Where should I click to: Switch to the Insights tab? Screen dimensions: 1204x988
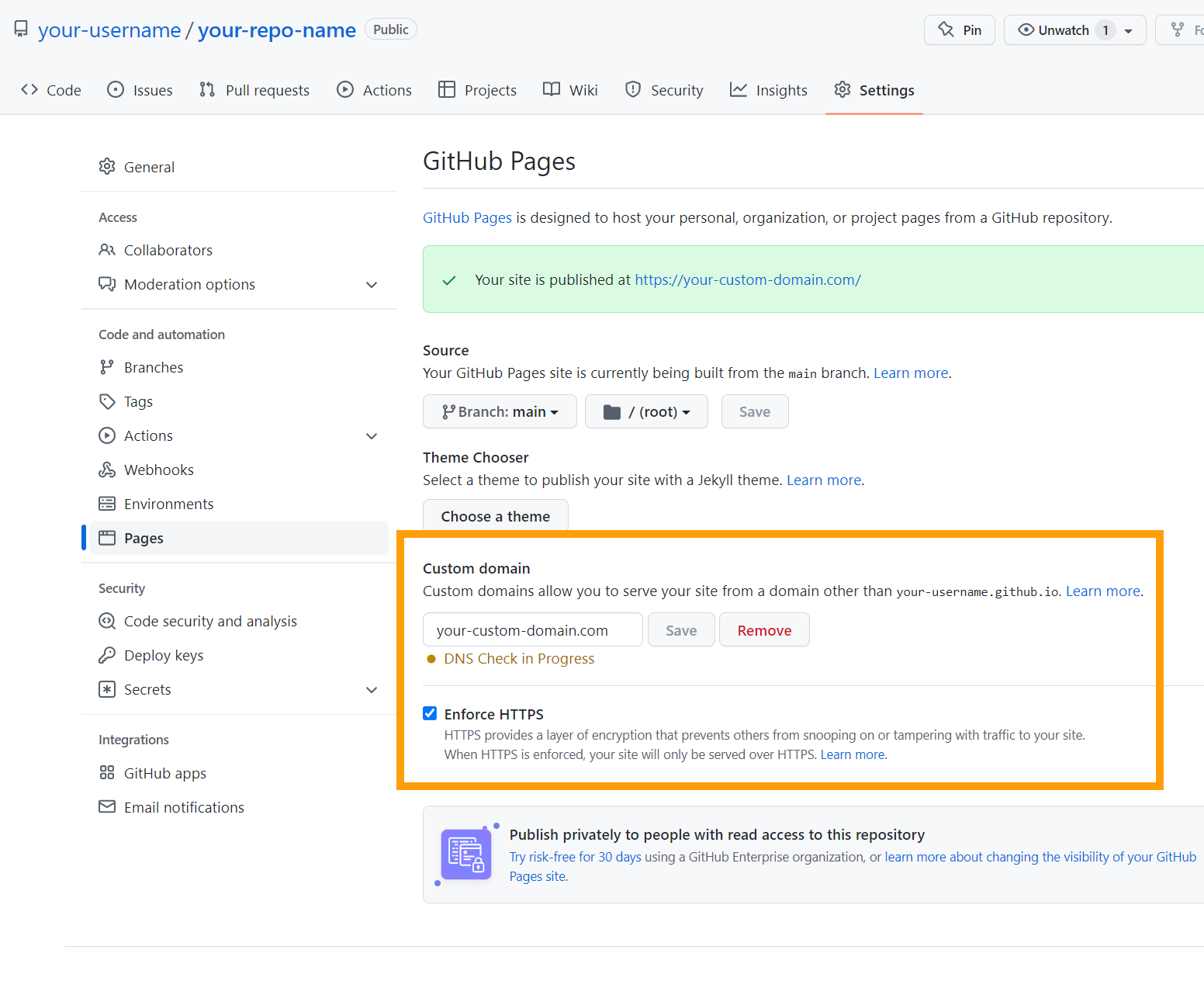point(768,89)
